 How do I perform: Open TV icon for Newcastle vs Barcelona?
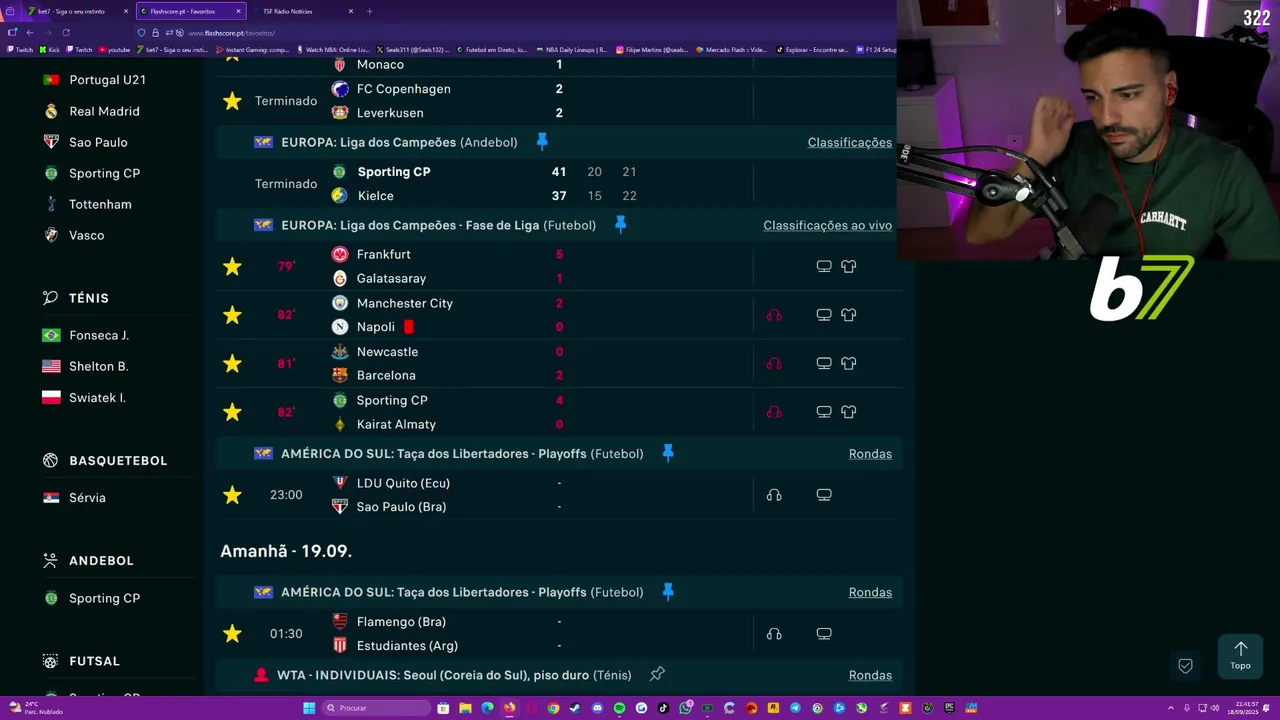[x=824, y=363]
